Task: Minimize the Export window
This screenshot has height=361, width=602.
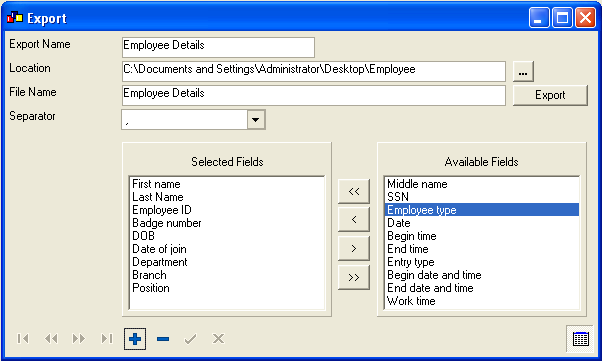Action: tap(539, 18)
